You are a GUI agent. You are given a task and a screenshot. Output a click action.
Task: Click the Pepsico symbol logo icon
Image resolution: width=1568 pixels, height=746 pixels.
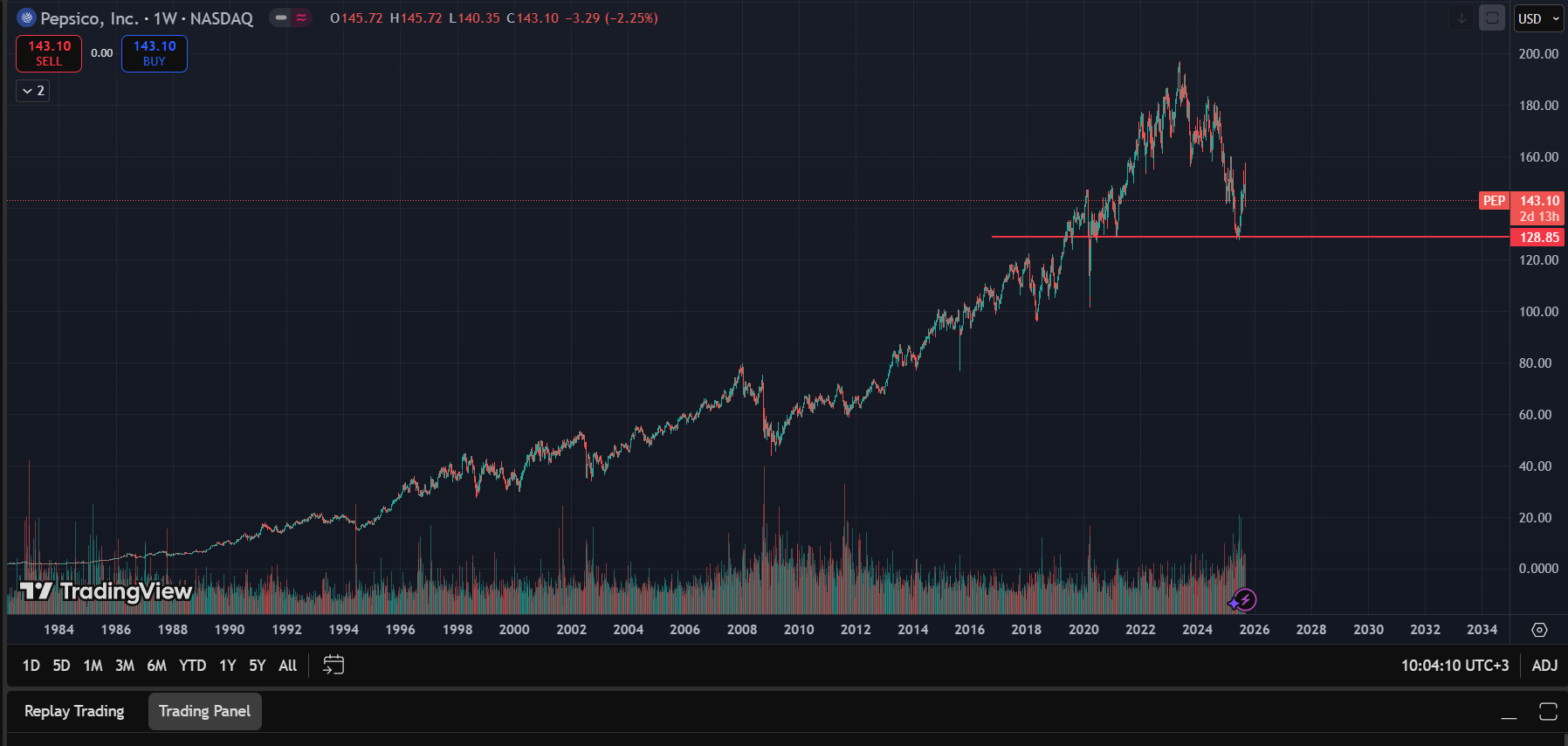pyautogui.click(x=26, y=17)
